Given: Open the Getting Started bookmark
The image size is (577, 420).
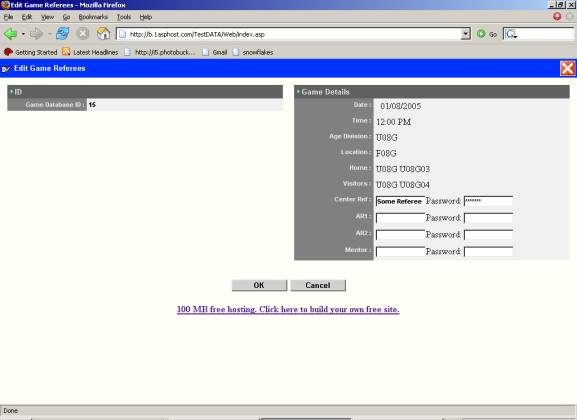Looking at the screenshot, I should point(31,52).
